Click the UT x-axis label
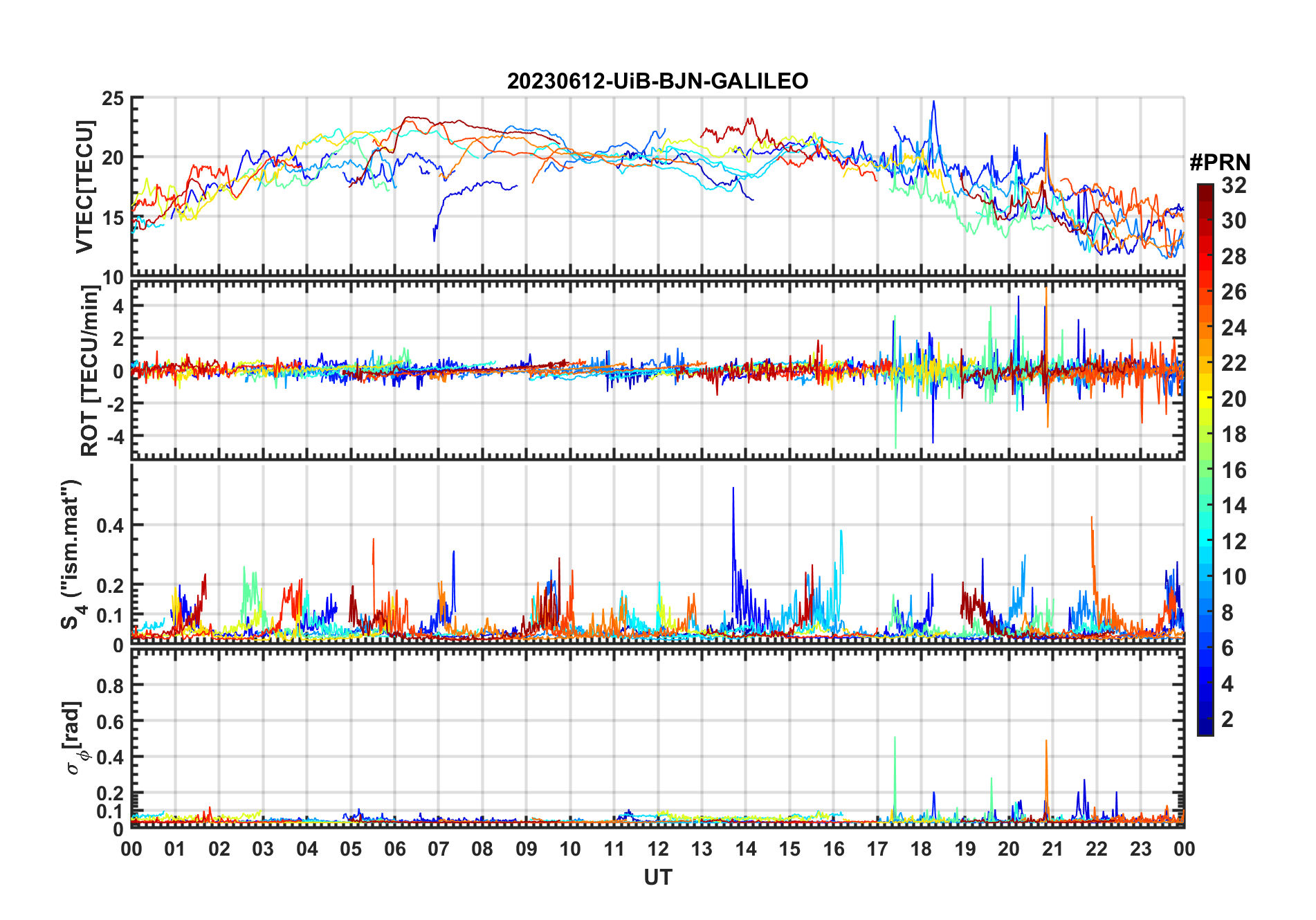The height and width of the screenshot is (920, 1316). pyautogui.click(x=657, y=877)
